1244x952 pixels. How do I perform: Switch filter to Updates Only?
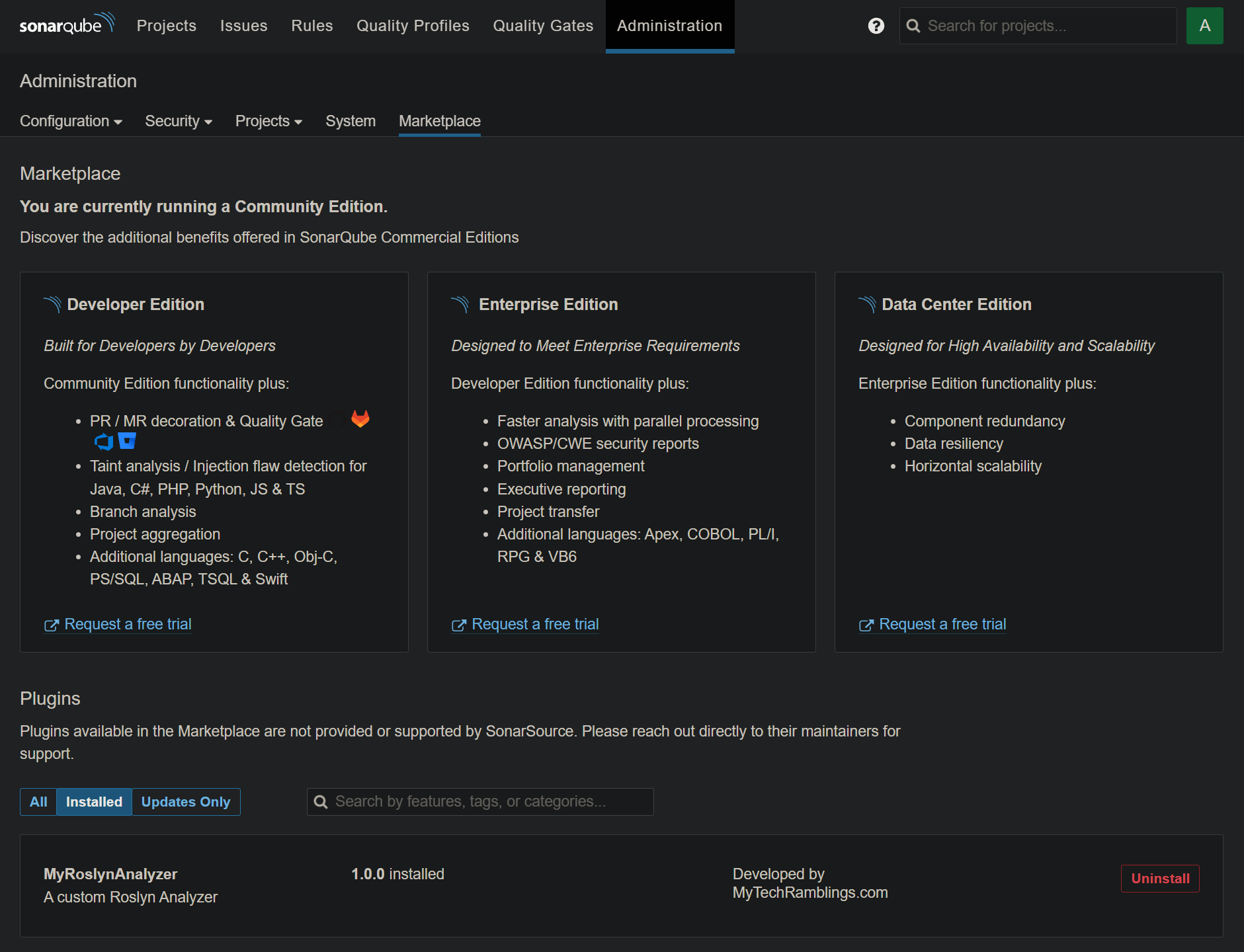click(186, 802)
